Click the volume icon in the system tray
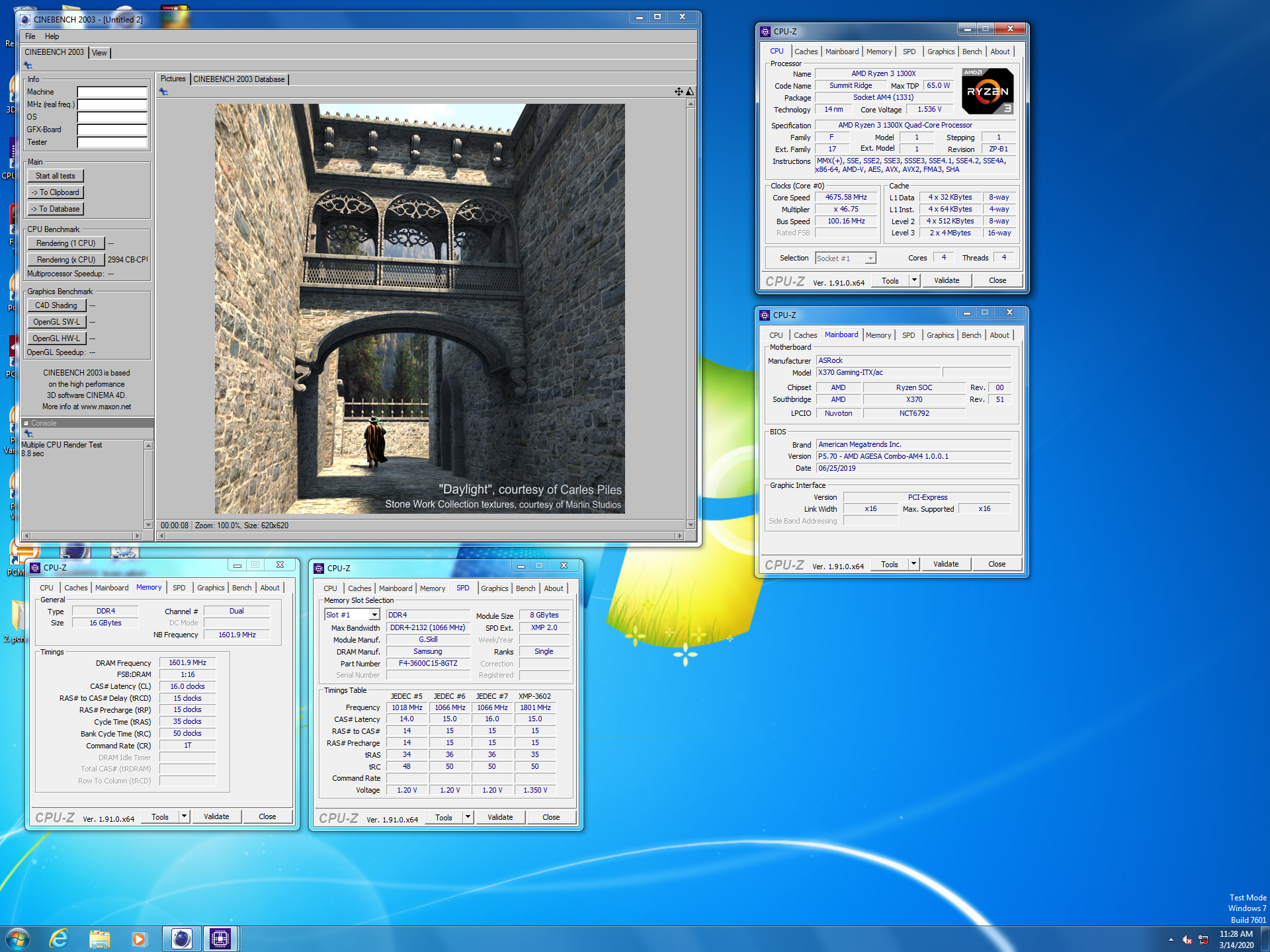This screenshot has width=1270, height=952. point(1187,939)
